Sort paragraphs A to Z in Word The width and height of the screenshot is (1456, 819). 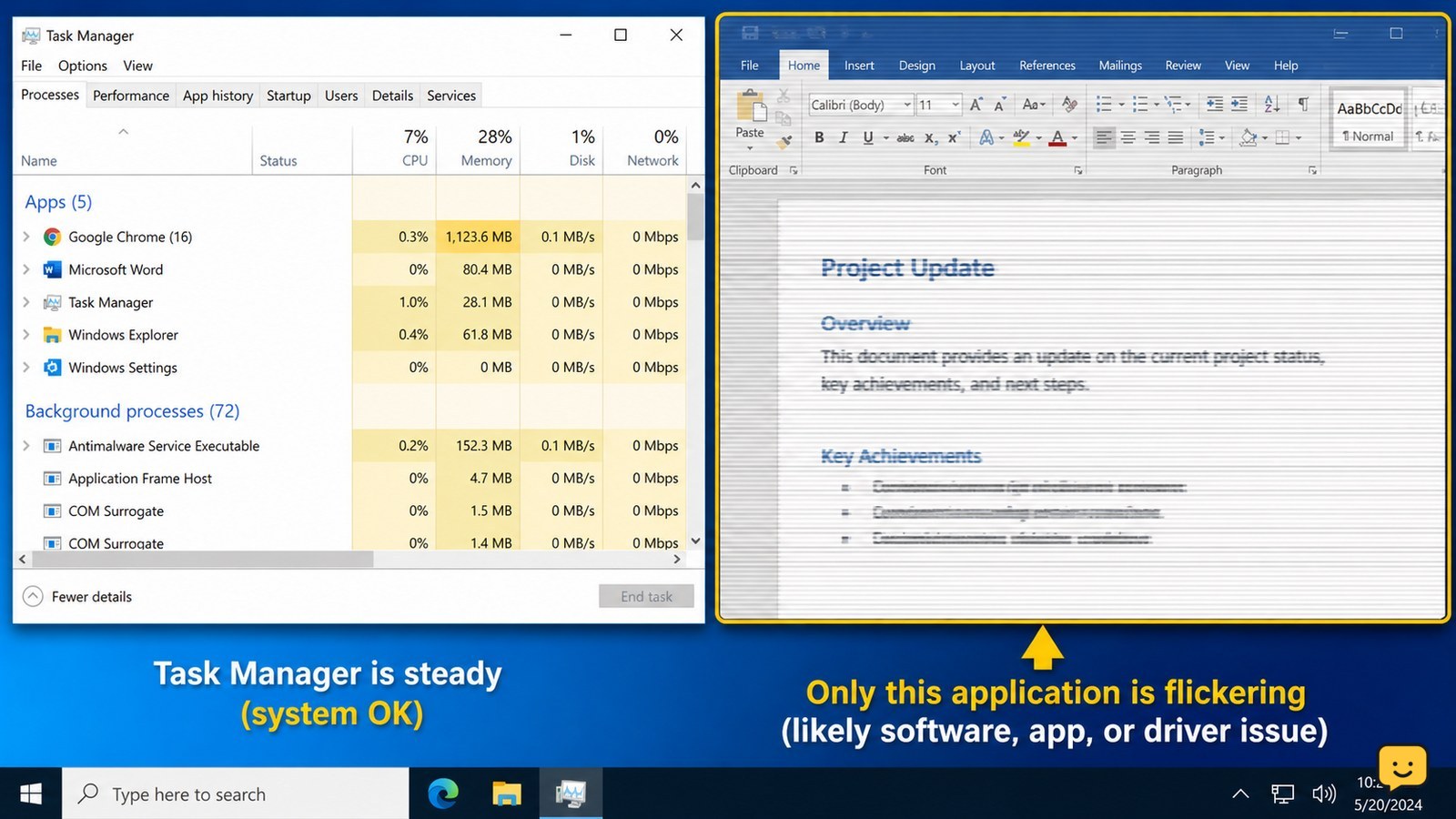[x=1272, y=105]
